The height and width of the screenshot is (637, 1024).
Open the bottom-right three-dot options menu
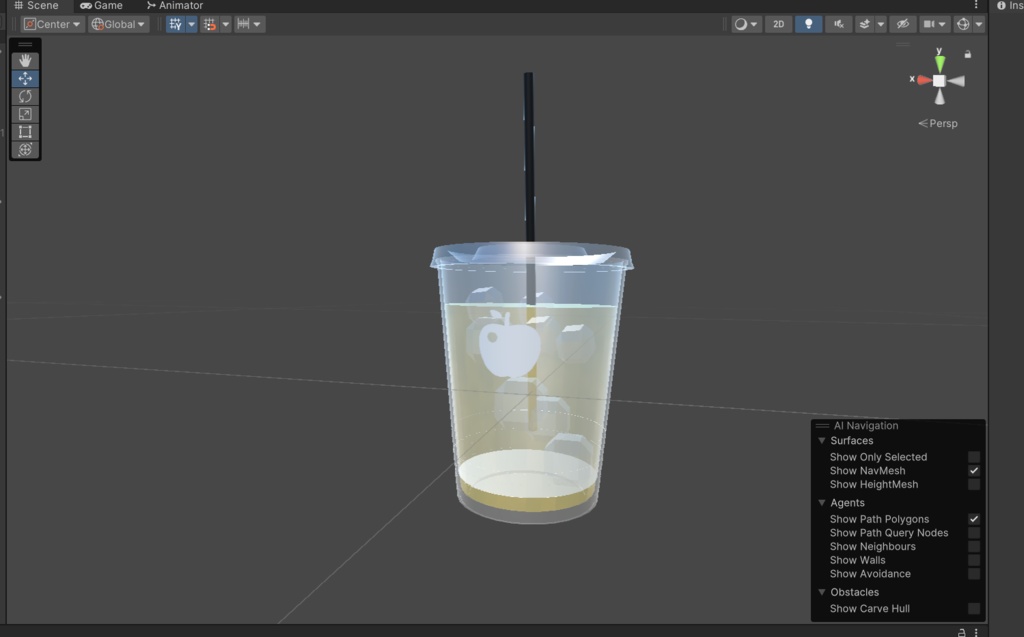click(976, 632)
